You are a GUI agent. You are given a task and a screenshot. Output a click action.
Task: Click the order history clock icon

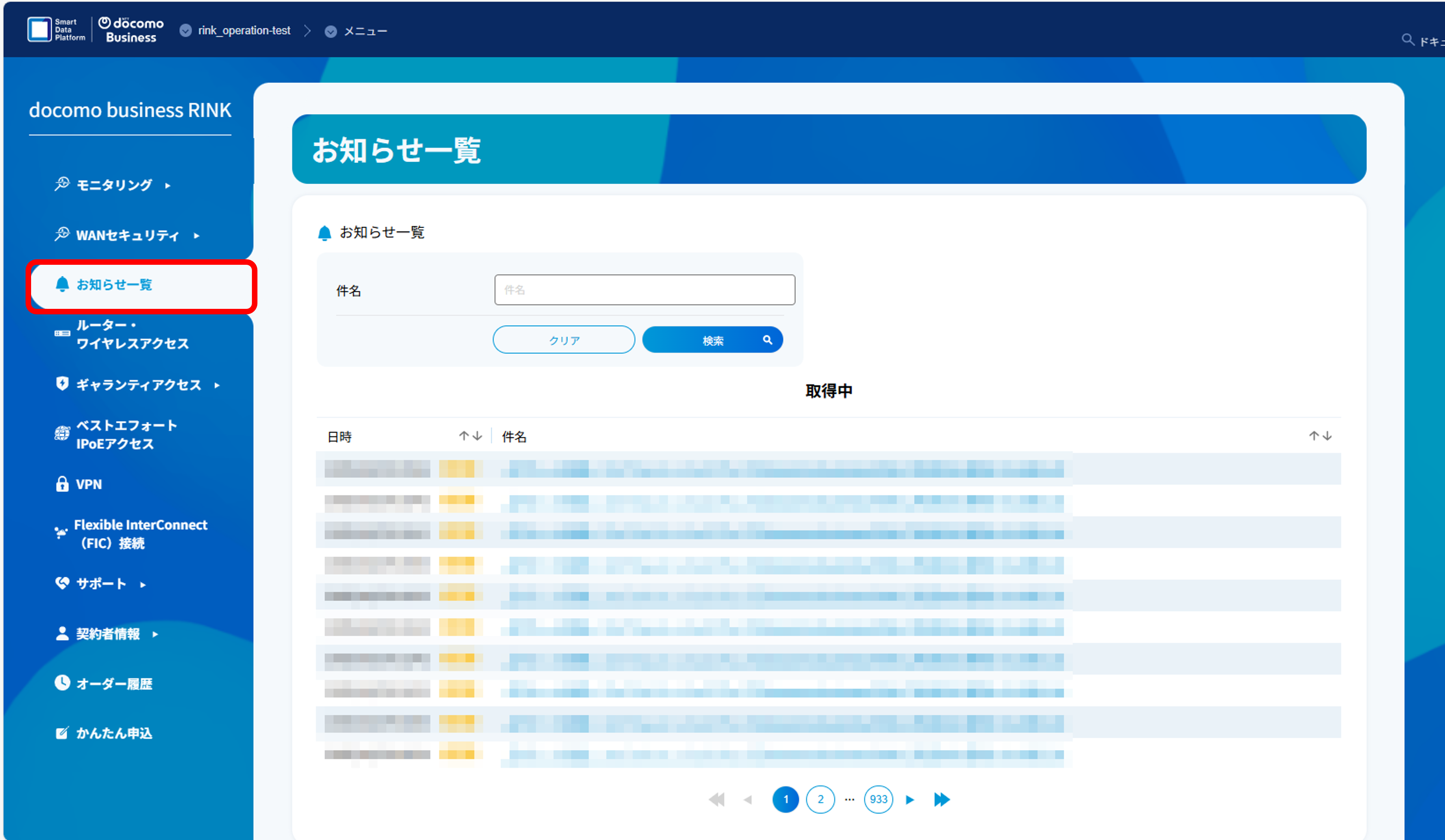(x=62, y=683)
